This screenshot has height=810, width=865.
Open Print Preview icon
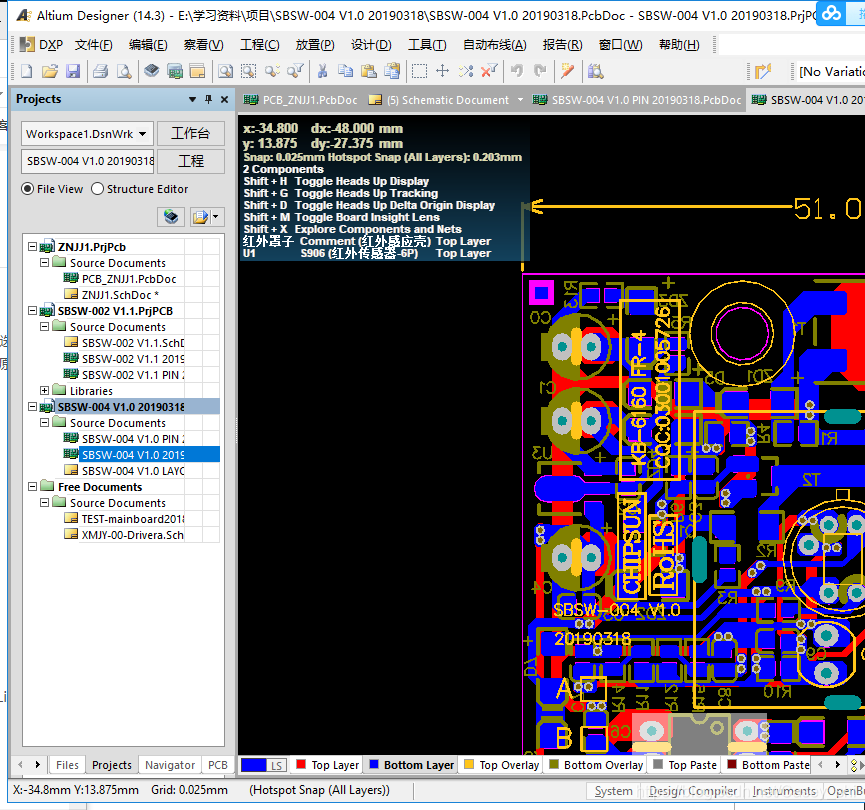tap(124, 71)
